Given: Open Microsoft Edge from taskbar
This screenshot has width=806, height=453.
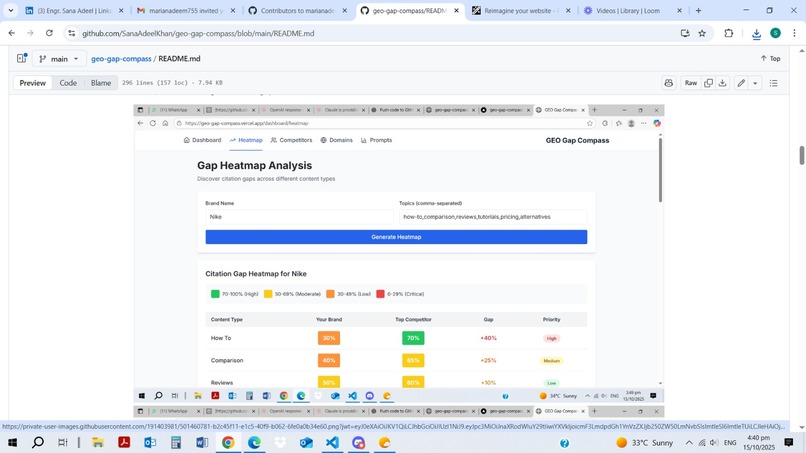Looking at the screenshot, I should click(x=254, y=443).
